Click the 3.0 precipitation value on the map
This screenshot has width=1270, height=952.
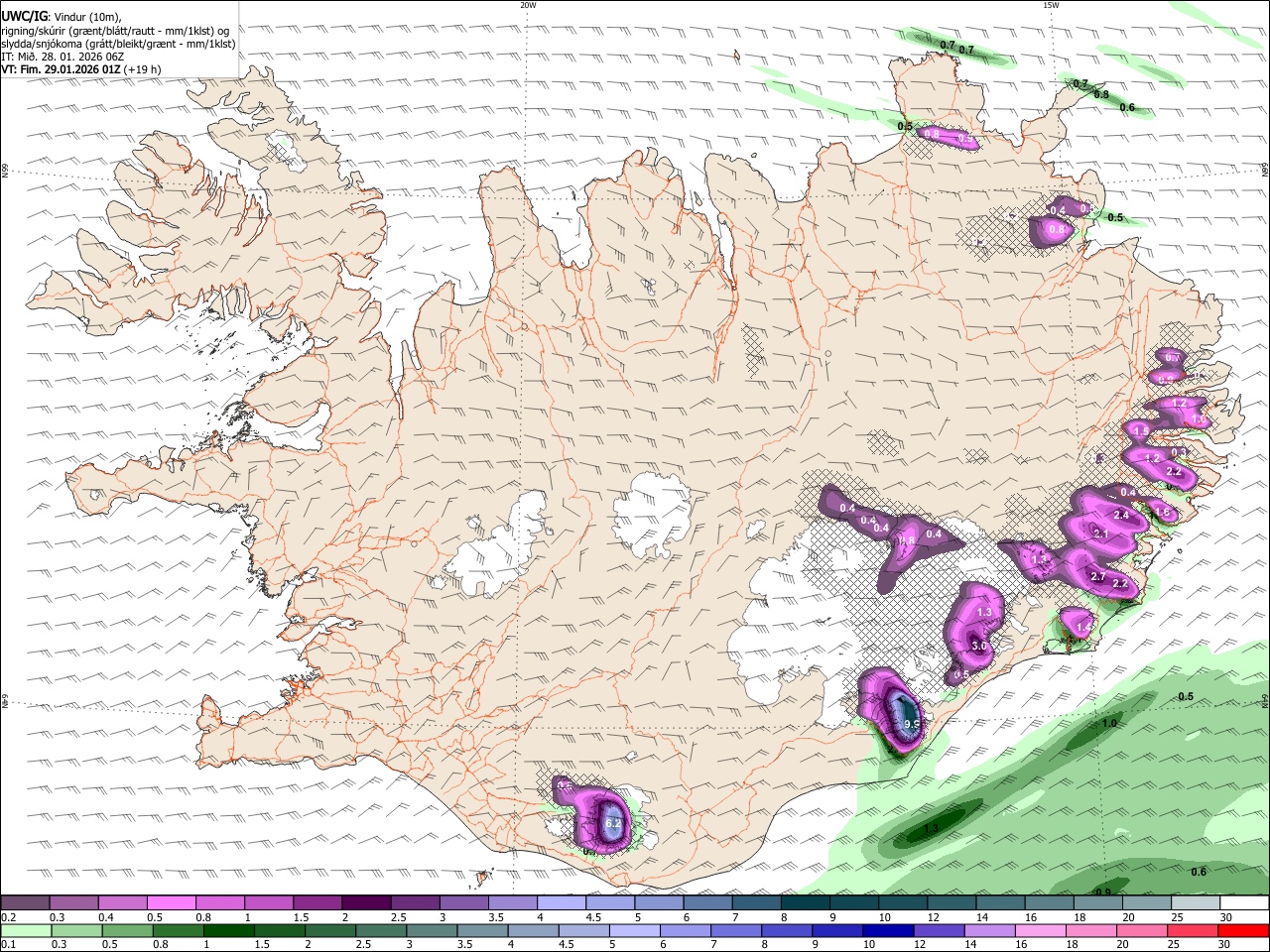click(979, 646)
